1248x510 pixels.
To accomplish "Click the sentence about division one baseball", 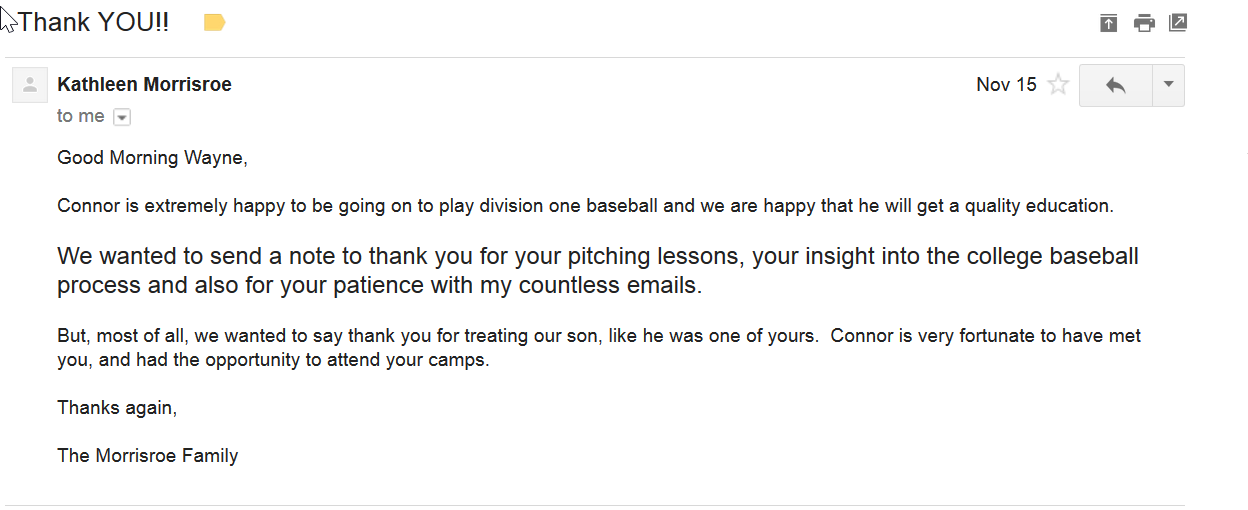I will pyautogui.click(x=585, y=207).
